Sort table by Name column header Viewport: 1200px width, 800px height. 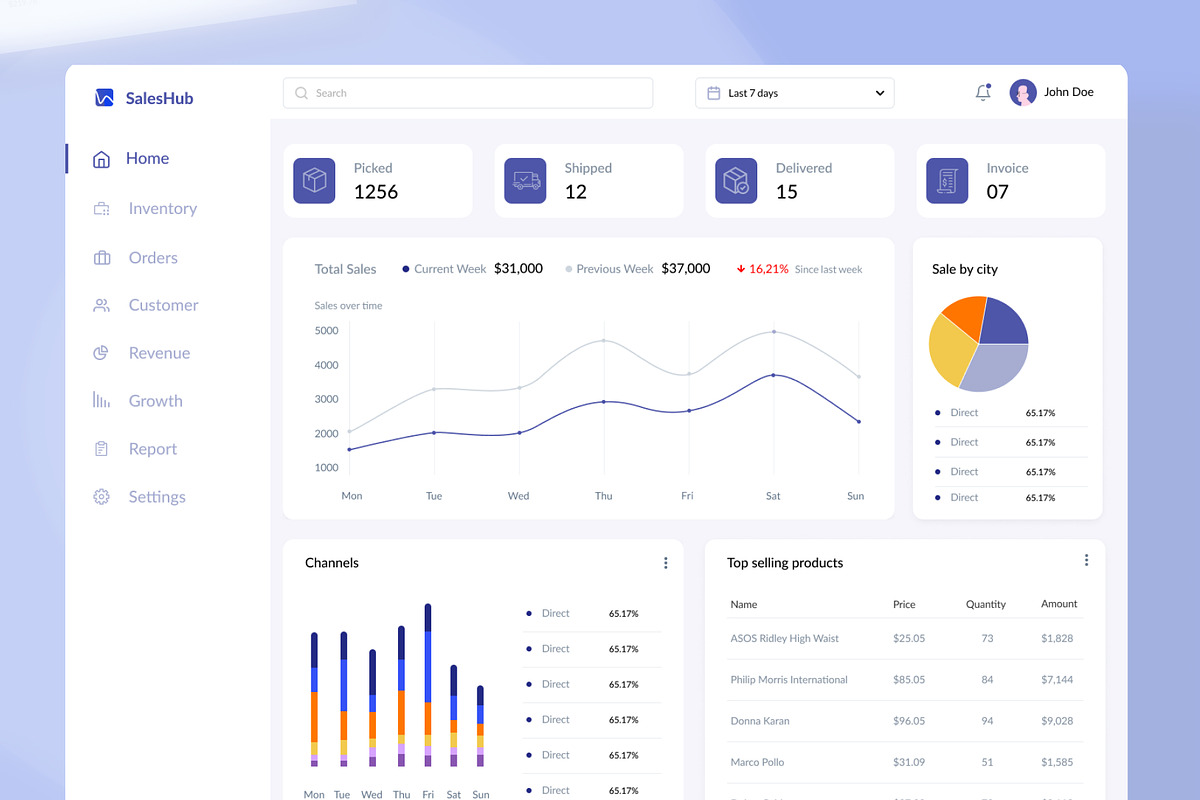coord(744,605)
